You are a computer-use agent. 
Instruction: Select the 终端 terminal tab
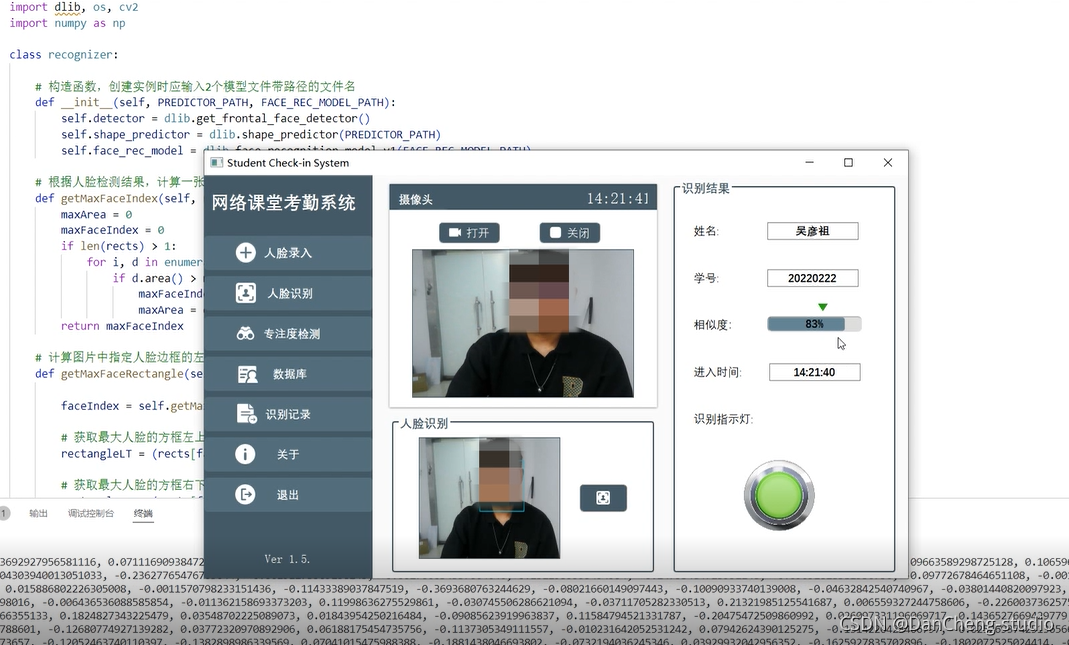[x=143, y=513]
